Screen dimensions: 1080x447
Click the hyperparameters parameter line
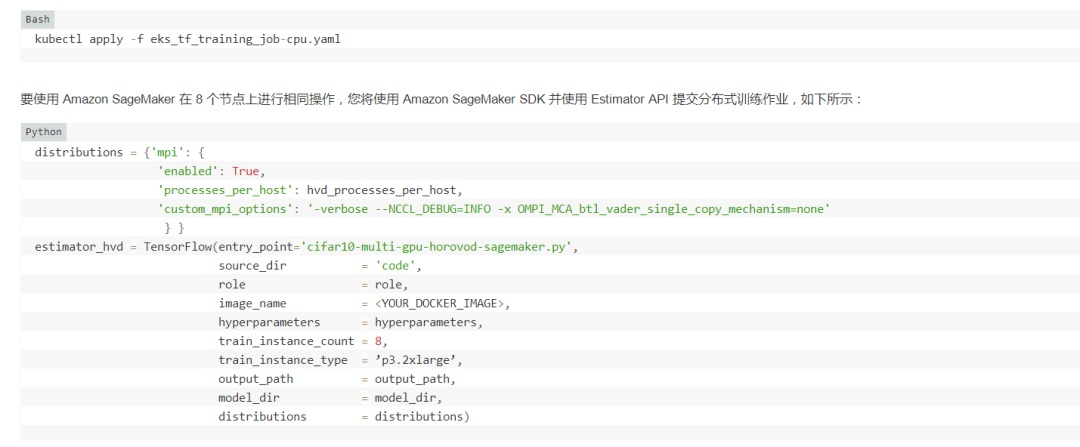pyautogui.click(x=350, y=322)
